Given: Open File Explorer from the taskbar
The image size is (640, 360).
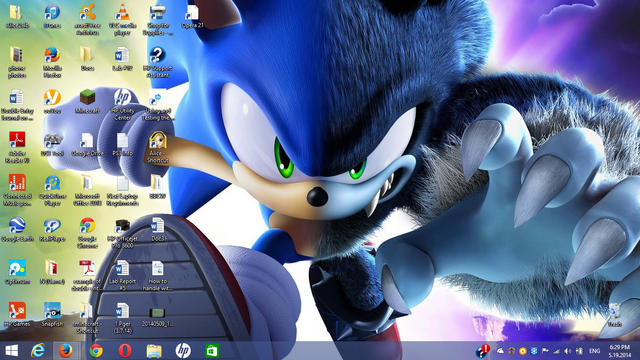Looking at the screenshot, I should coord(154,351).
